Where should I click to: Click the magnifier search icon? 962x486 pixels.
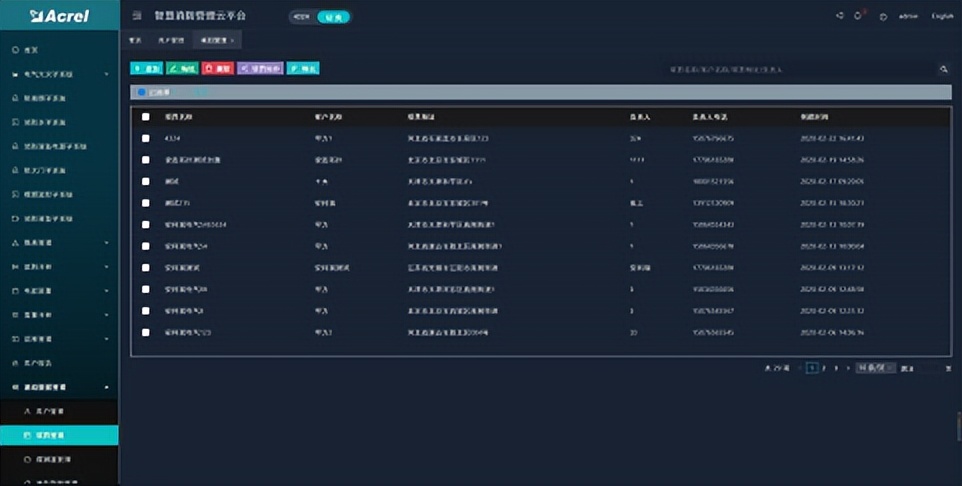pyautogui.click(x=943, y=69)
